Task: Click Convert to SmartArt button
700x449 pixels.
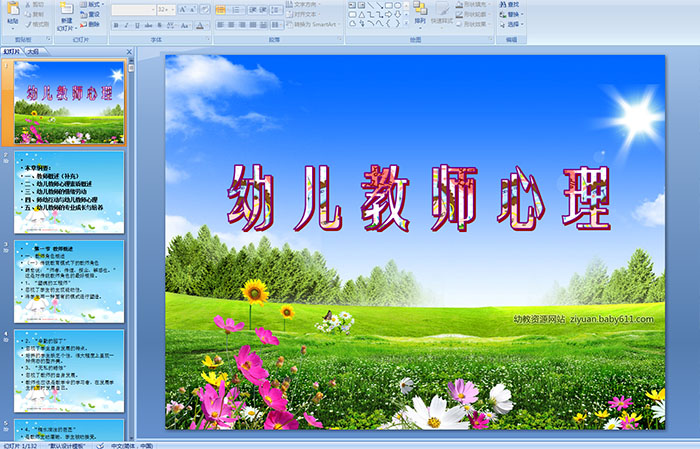Action: (x=312, y=24)
